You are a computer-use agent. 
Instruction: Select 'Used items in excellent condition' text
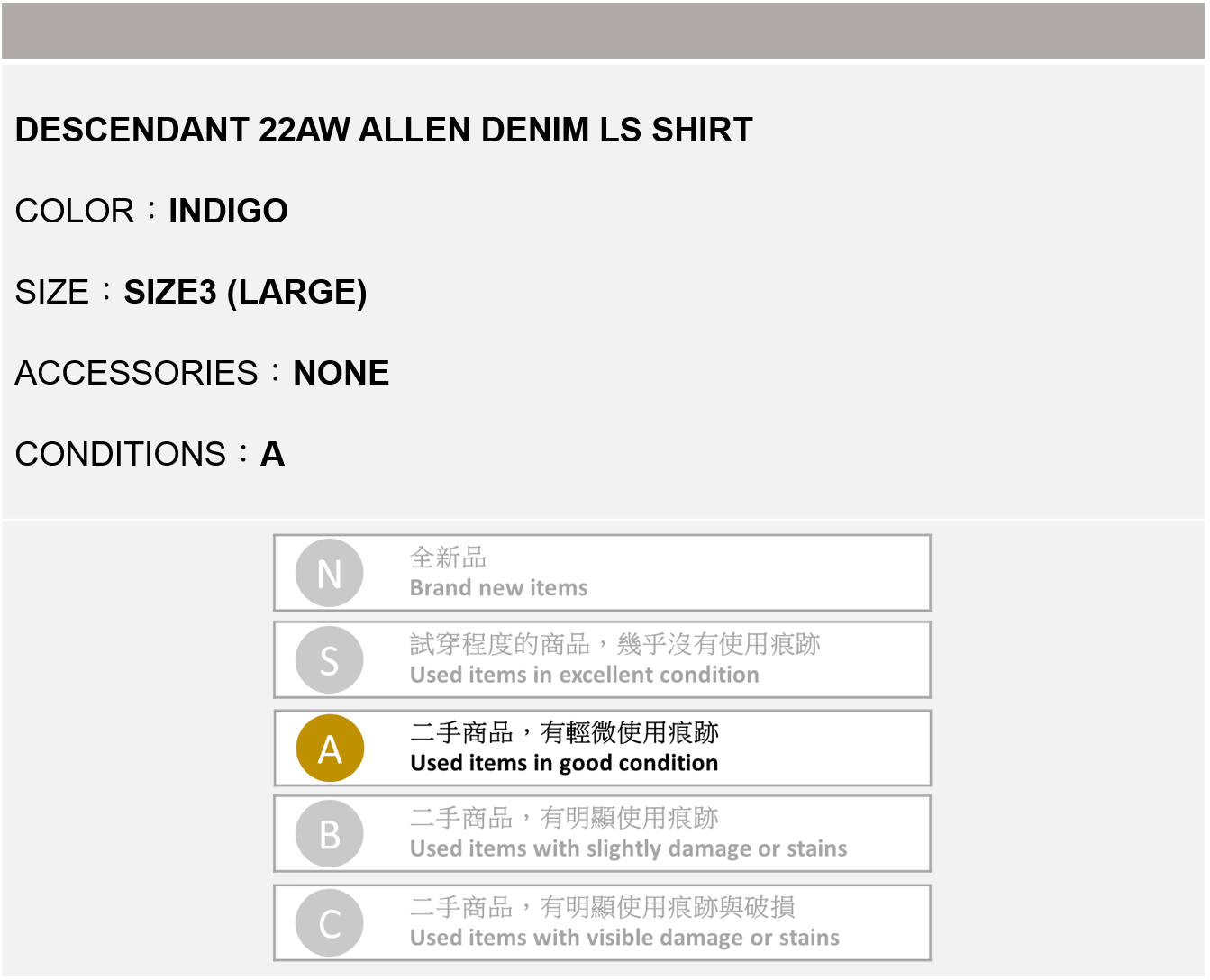tap(584, 675)
